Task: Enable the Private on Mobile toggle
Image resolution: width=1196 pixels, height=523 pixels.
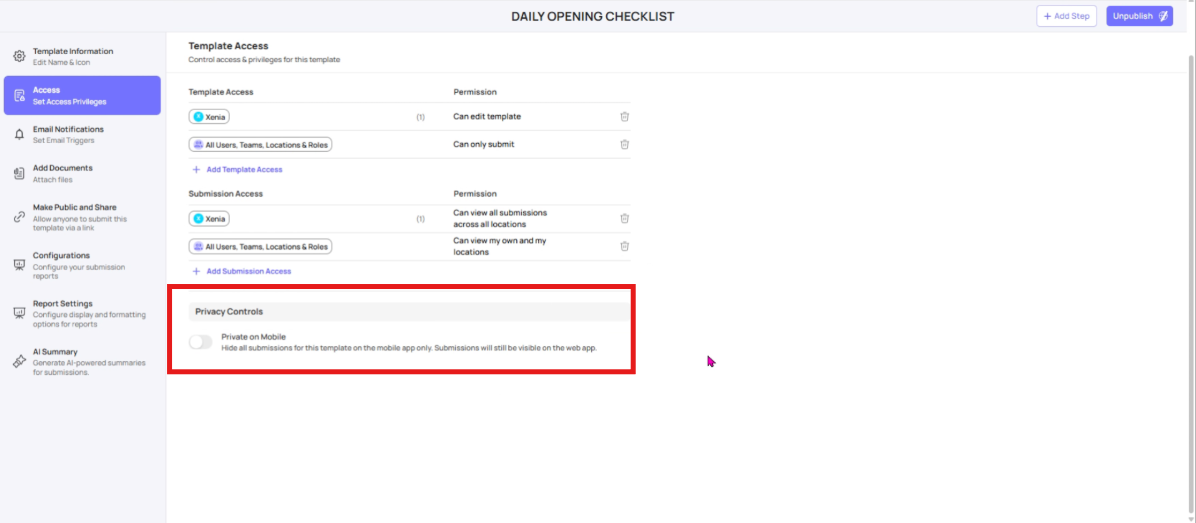Action: pos(201,342)
